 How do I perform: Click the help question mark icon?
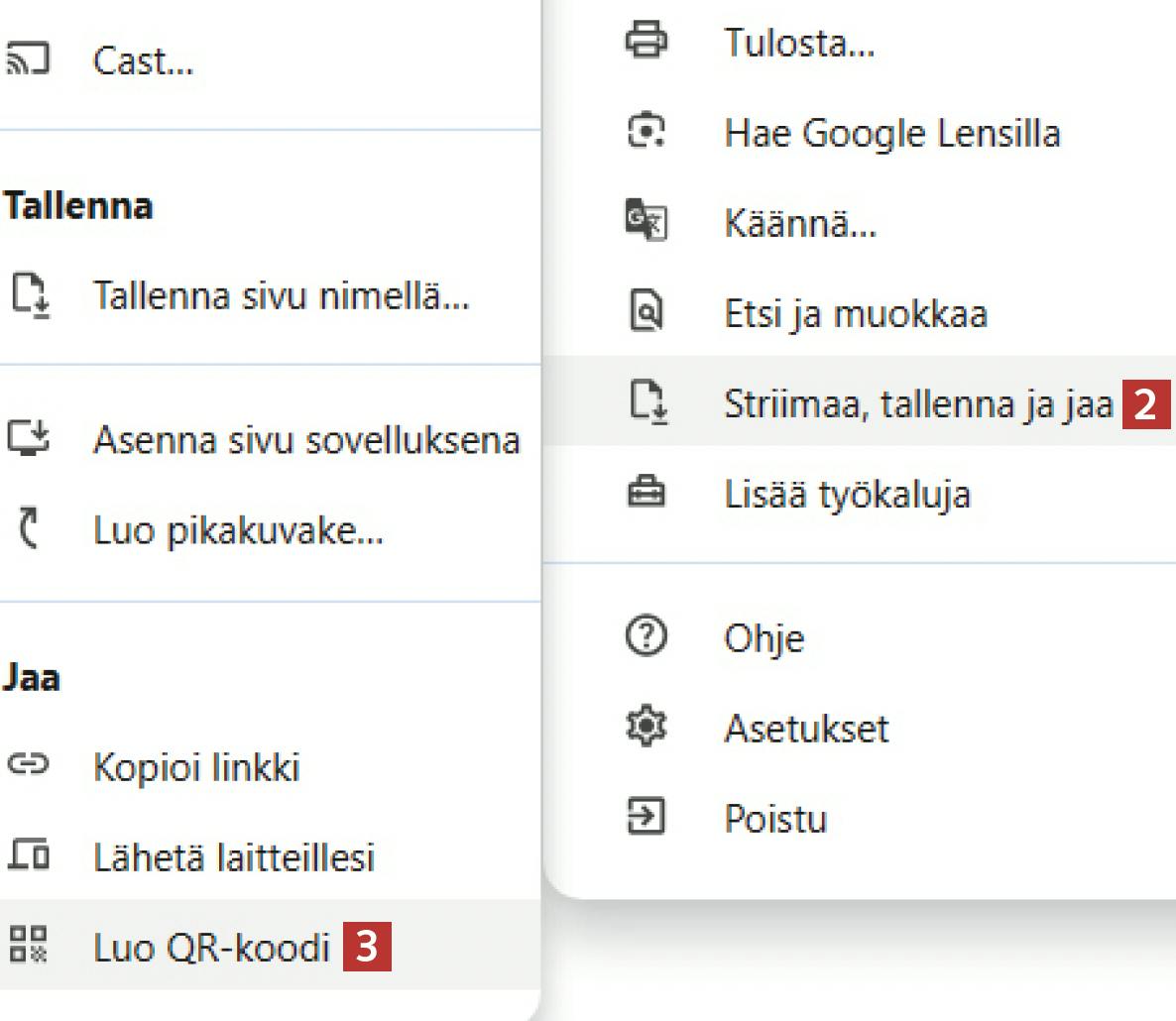tap(647, 637)
